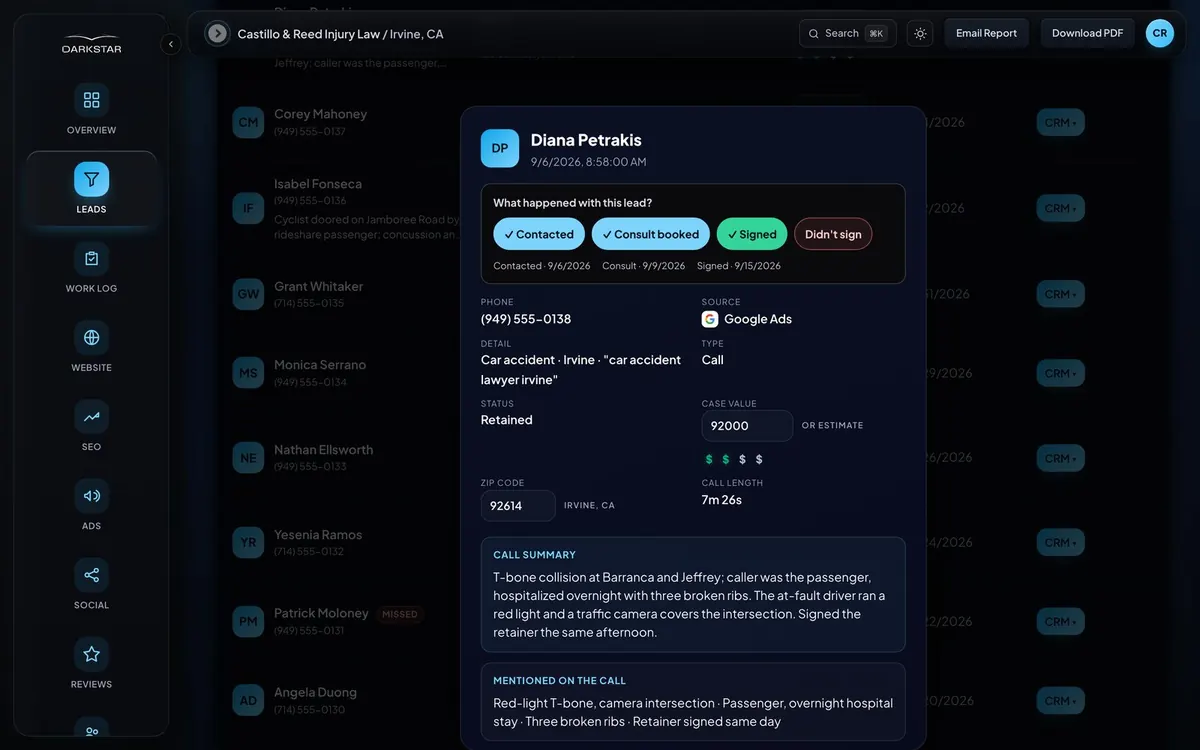Set estimate to three dollar signs

(742, 459)
